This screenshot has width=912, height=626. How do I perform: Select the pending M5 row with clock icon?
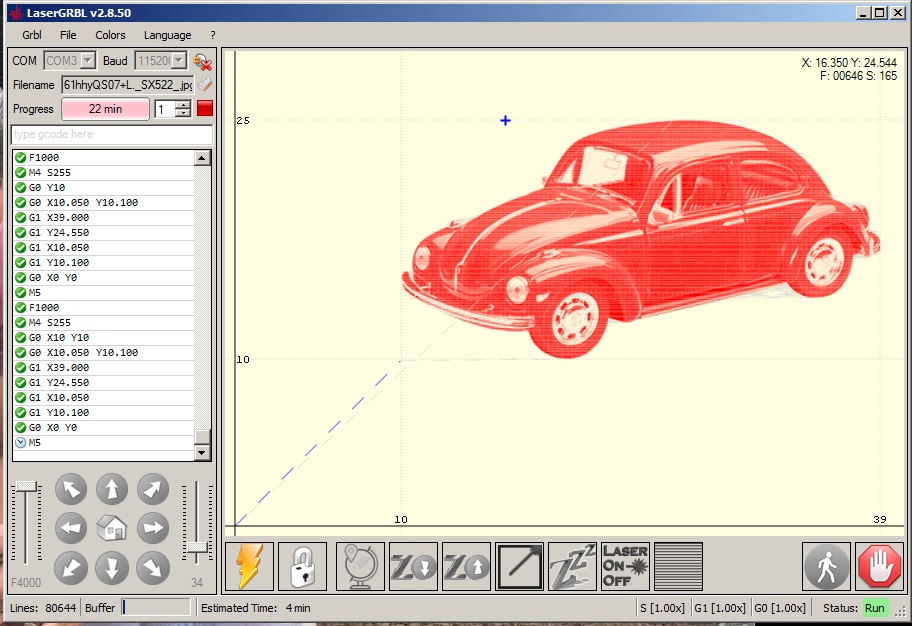[x=104, y=443]
